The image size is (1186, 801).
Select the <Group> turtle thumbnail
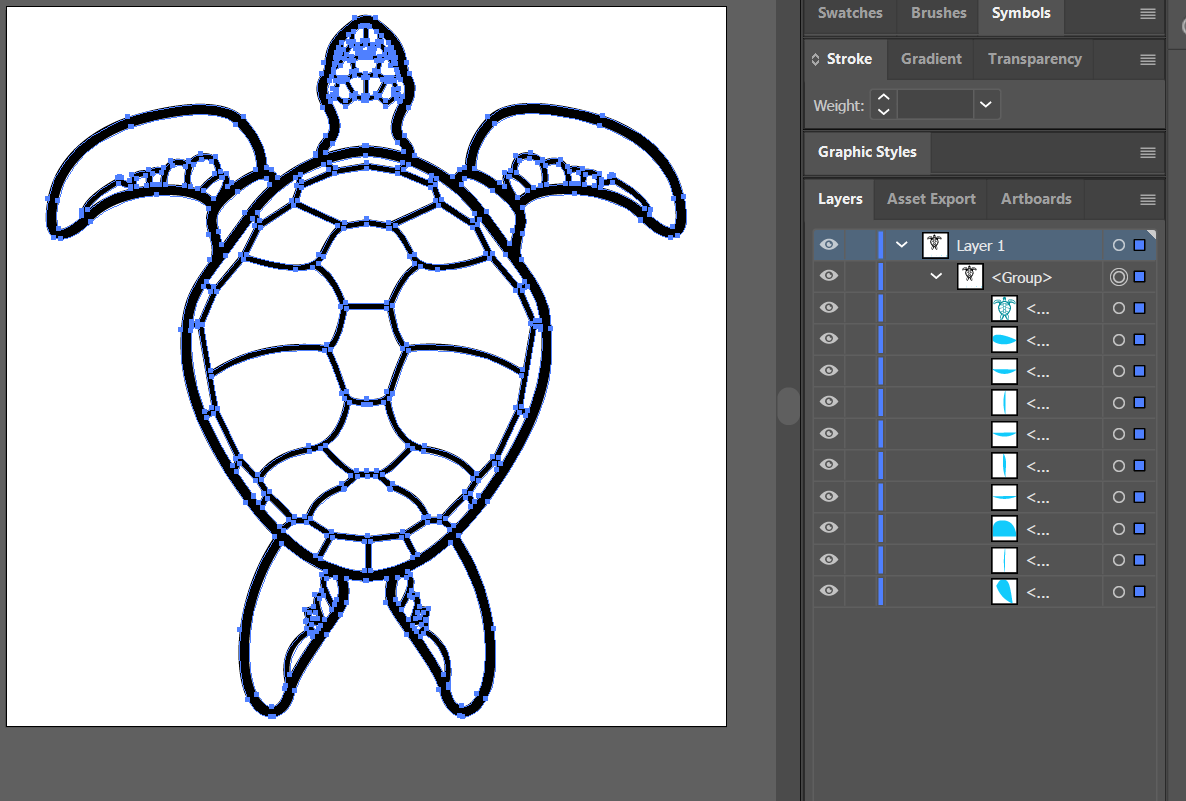(970, 277)
